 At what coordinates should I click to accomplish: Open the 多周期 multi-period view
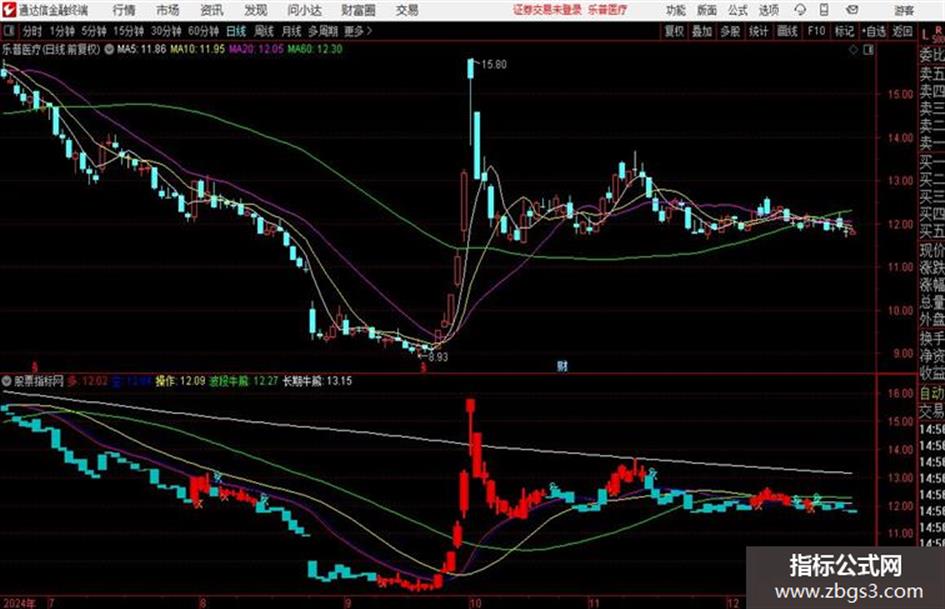(x=323, y=31)
